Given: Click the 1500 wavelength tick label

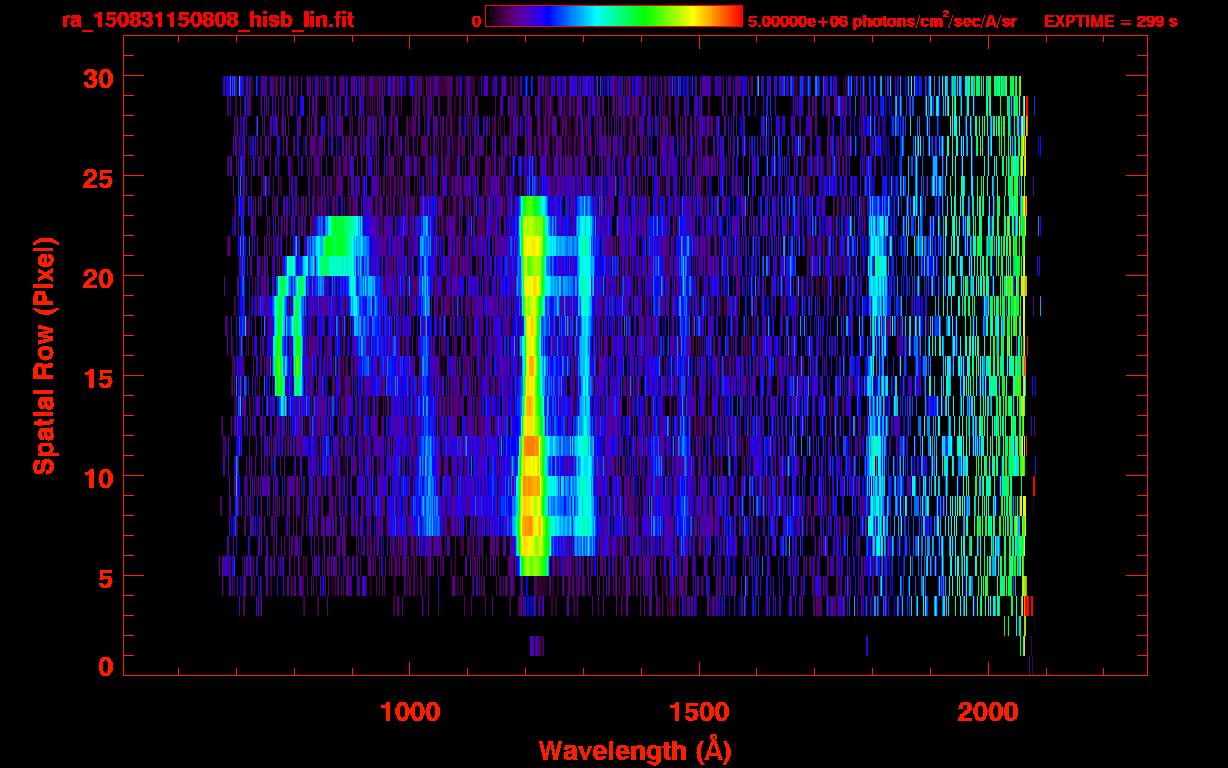Looking at the screenshot, I should tap(698, 711).
